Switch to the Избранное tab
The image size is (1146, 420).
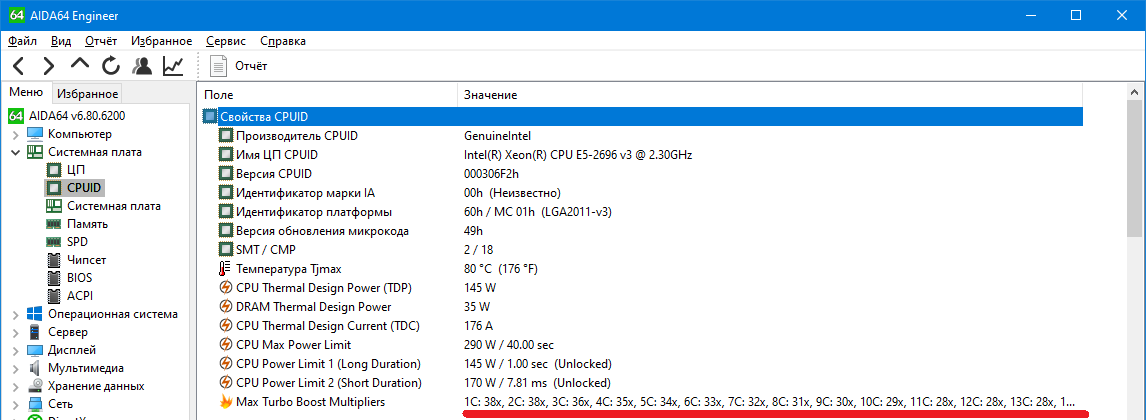88,94
